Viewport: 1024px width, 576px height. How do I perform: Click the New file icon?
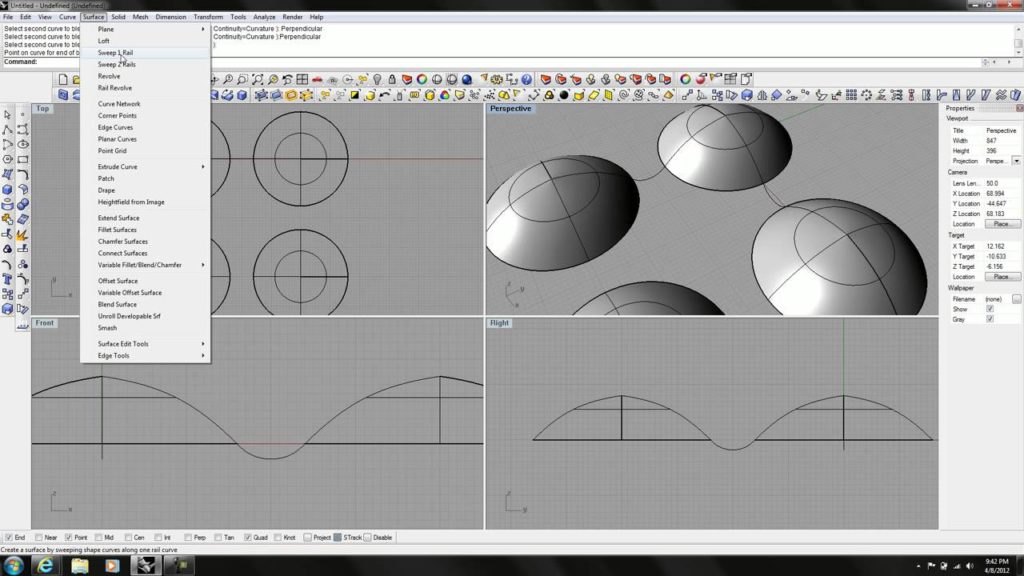(62, 80)
